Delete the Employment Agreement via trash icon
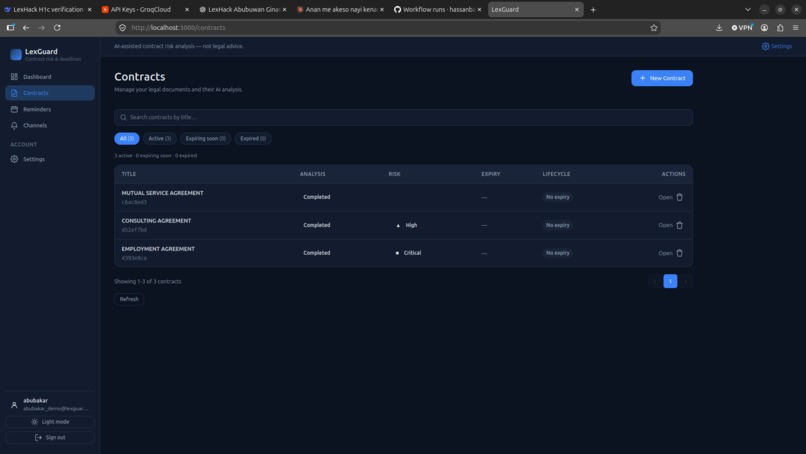Image resolution: width=806 pixels, height=454 pixels. (x=680, y=253)
